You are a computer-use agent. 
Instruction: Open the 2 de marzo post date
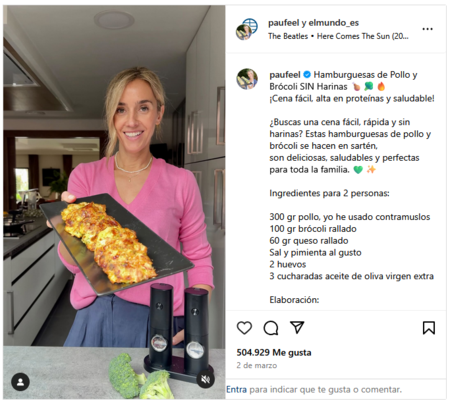(257, 365)
